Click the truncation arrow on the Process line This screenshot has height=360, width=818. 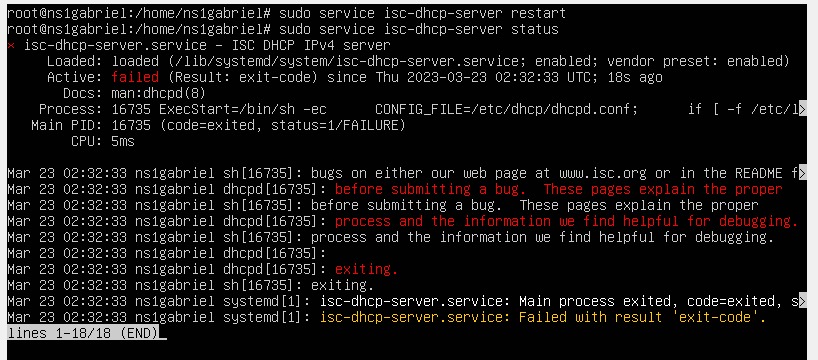click(x=802, y=110)
